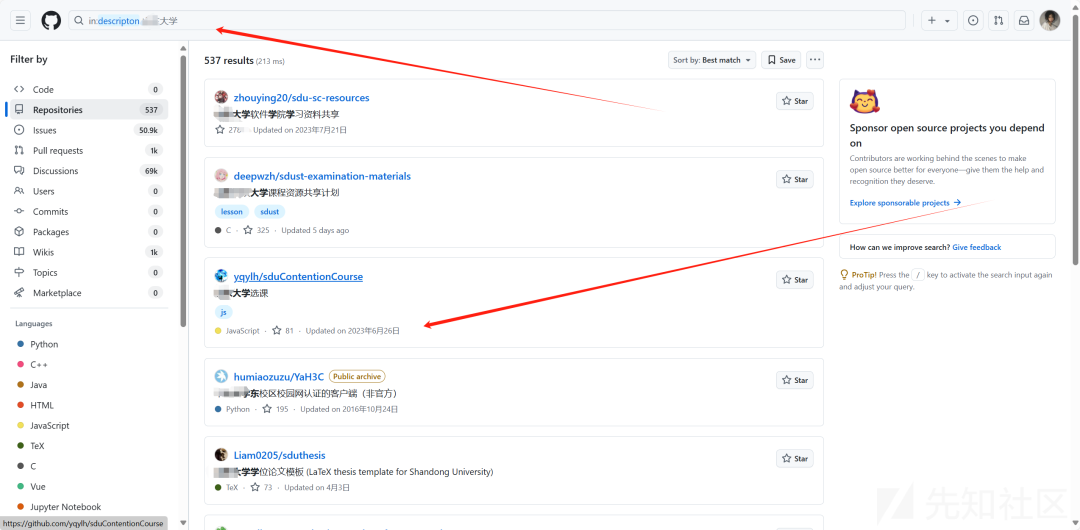The width and height of the screenshot is (1080, 530).
Task: Open yqylh/sduContentionCourse repository
Action: click(x=298, y=276)
